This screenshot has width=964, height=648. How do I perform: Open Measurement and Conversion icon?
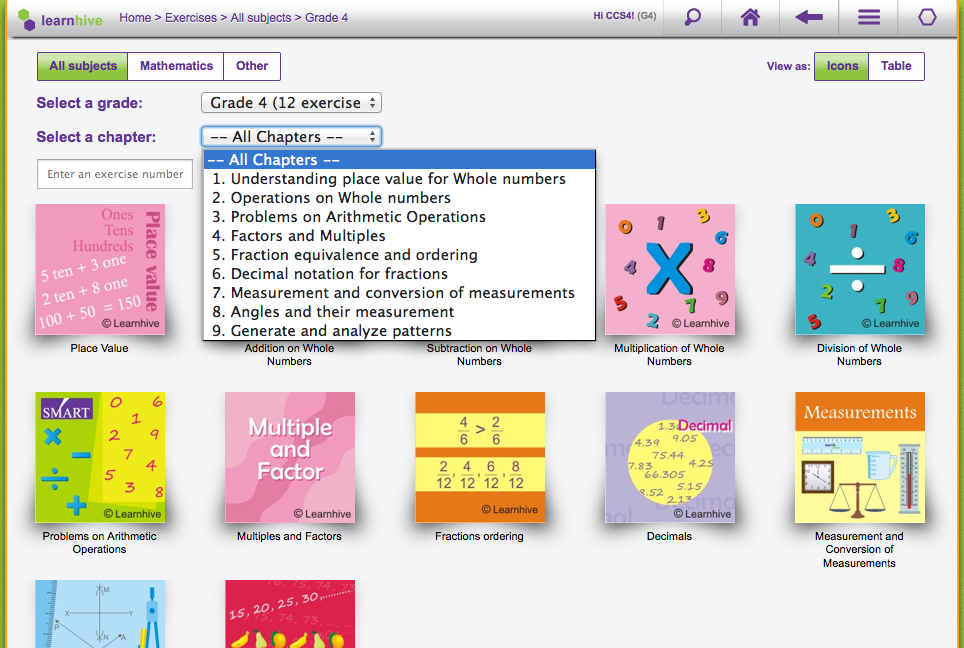point(860,457)
